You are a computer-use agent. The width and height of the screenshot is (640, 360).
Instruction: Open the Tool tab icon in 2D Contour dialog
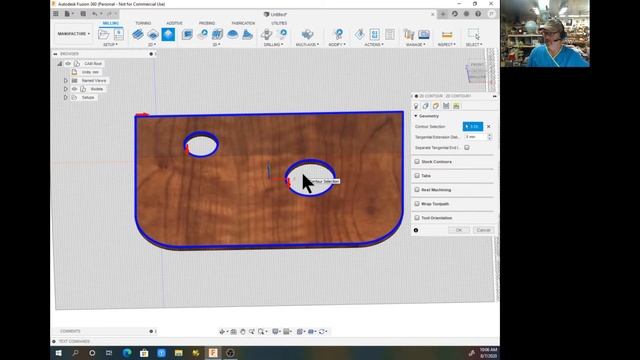click(x=416, y=106)
